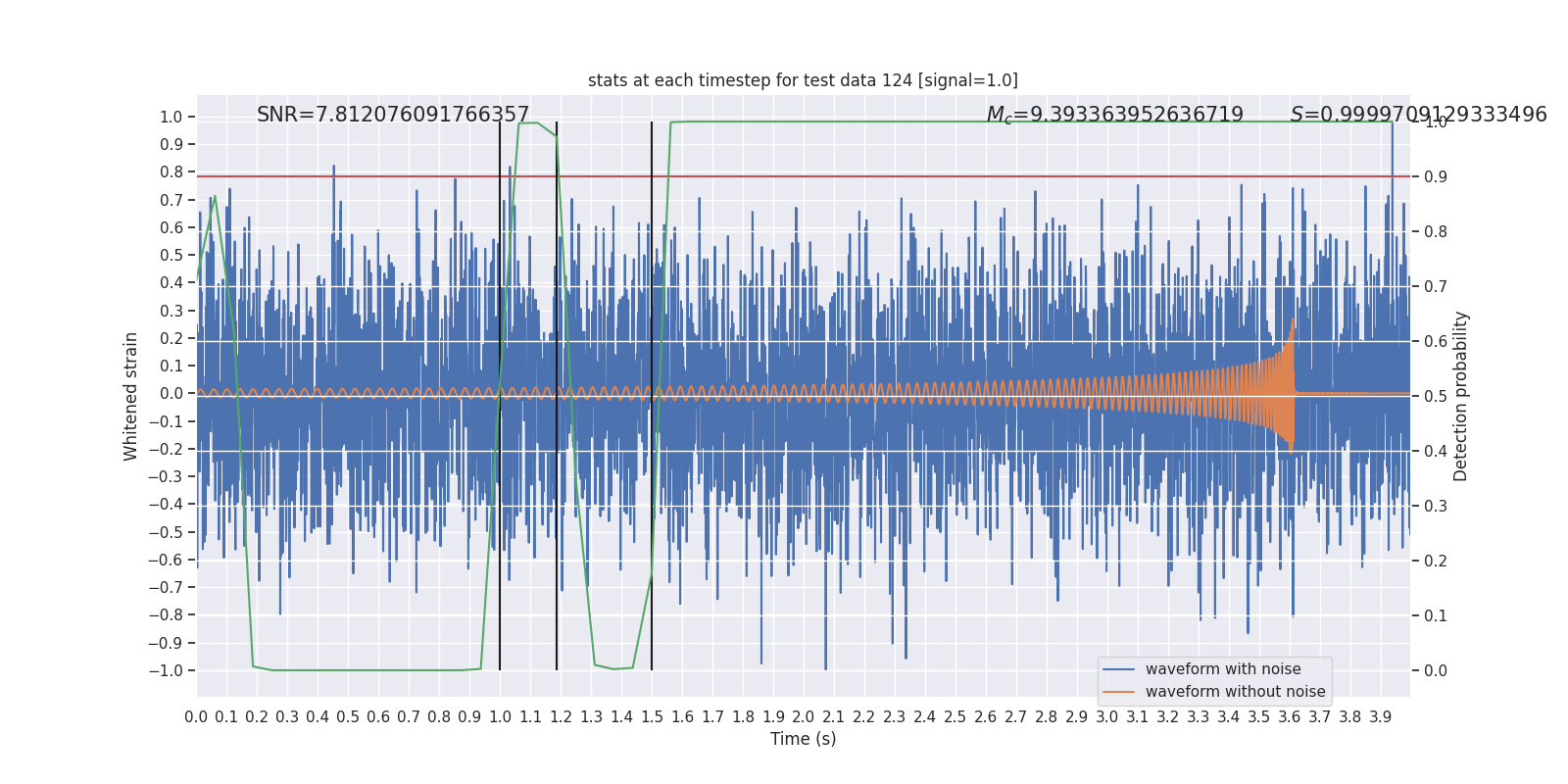The width and height of the screenshot is (1568, 784).
Task: Click the −0.7 tick on Whitened strain axis
Action: click(x=166, y=588)
